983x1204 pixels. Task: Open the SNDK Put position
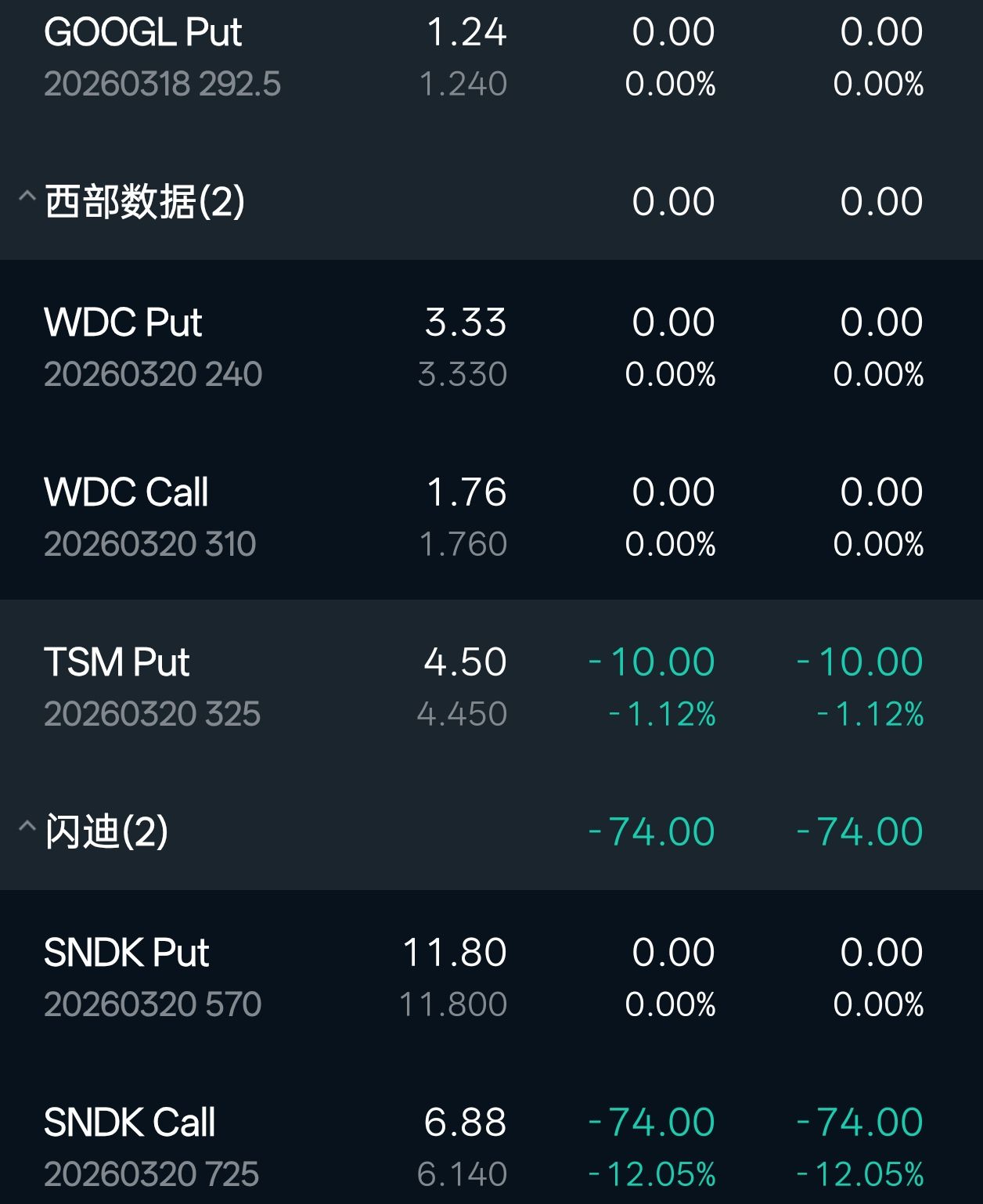coord(127,953)
